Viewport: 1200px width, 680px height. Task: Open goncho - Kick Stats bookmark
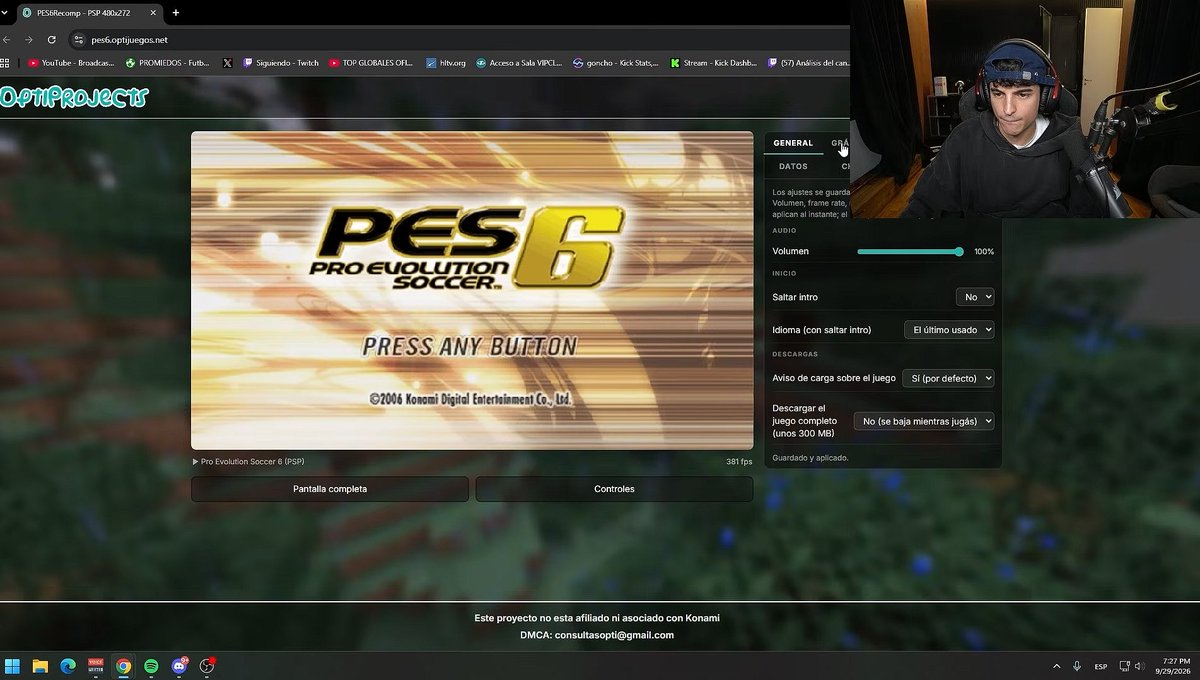pyautogui.click(x=616, y=63)
